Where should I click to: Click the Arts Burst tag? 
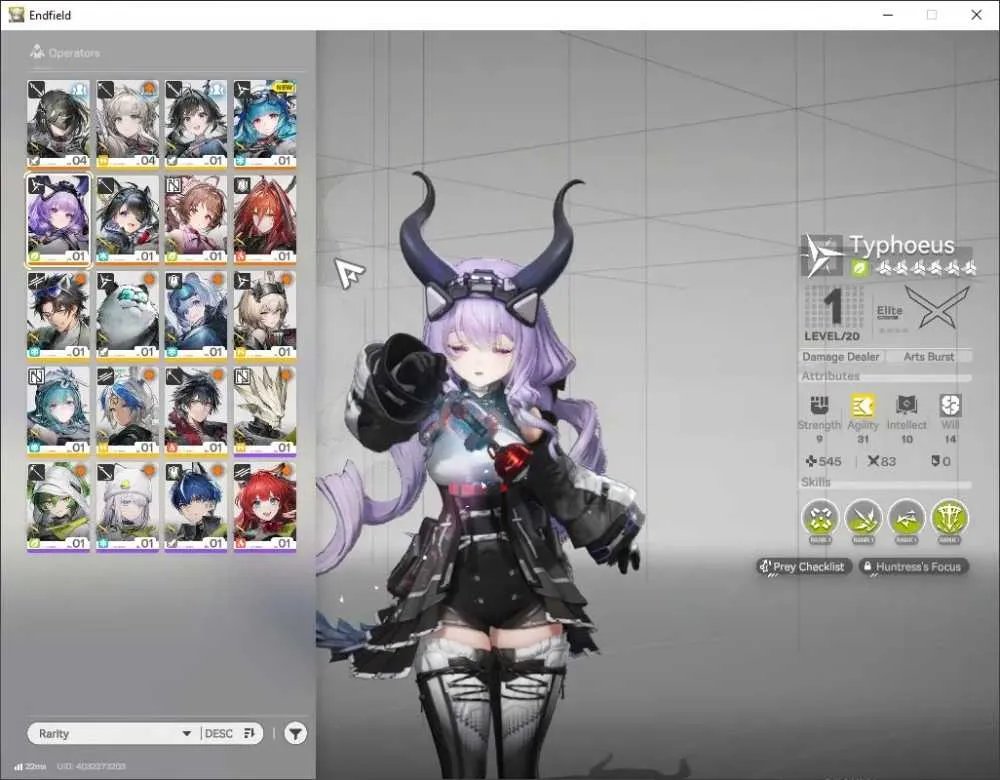click(929, 357)
